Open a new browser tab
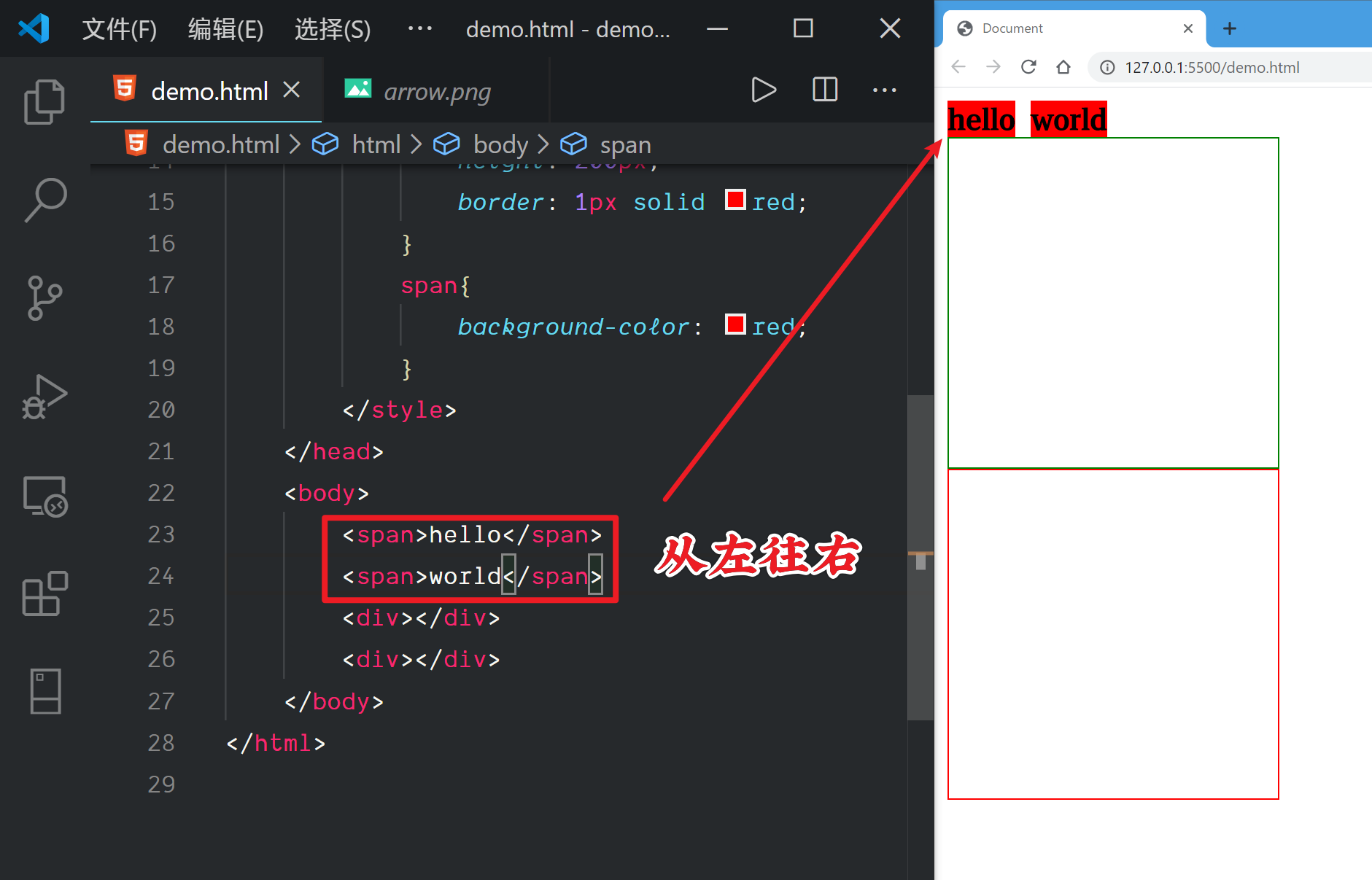The height and width of the screenshot is (880, 1372). [1230, 28]
